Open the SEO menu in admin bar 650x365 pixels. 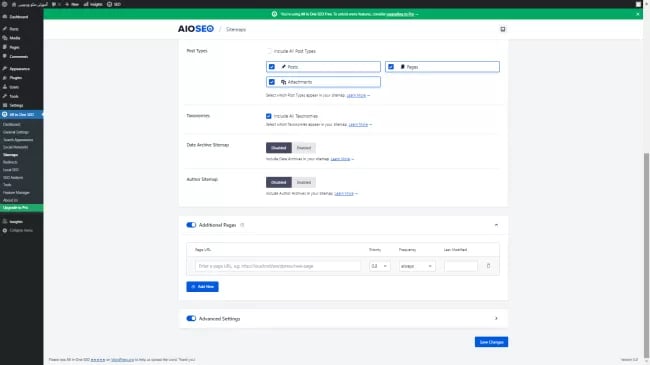click(x=114, y=4)
